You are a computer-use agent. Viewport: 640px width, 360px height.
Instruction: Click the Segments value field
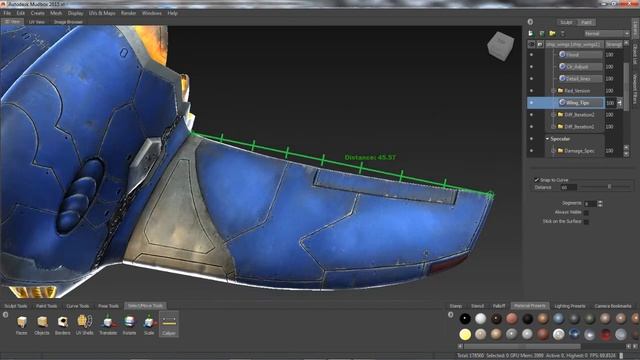(x=590, y=203)
